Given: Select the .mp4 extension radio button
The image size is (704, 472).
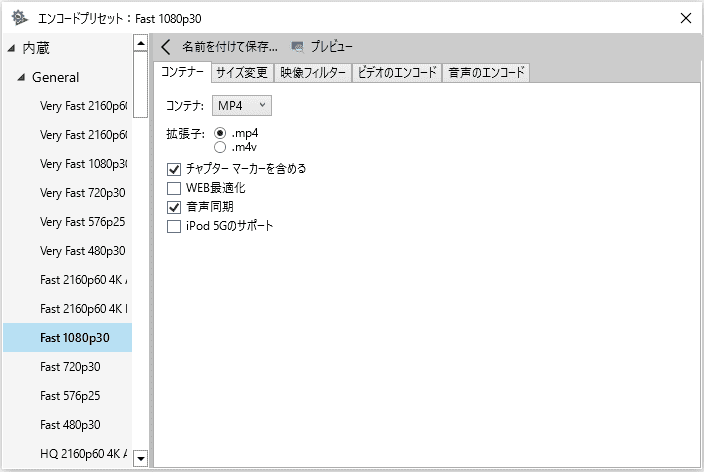Looking at the screenshot, I should [220, 133].
